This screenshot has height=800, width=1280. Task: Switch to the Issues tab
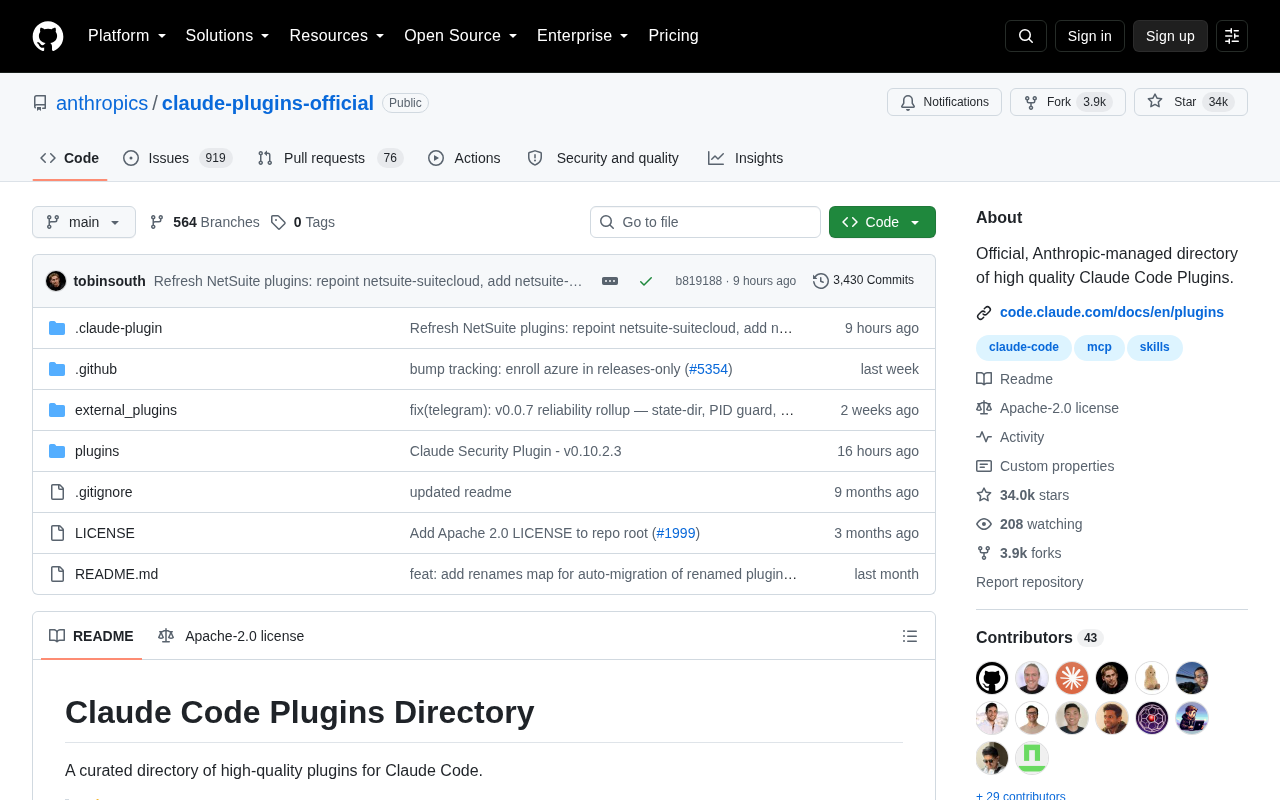coord(177,158)
